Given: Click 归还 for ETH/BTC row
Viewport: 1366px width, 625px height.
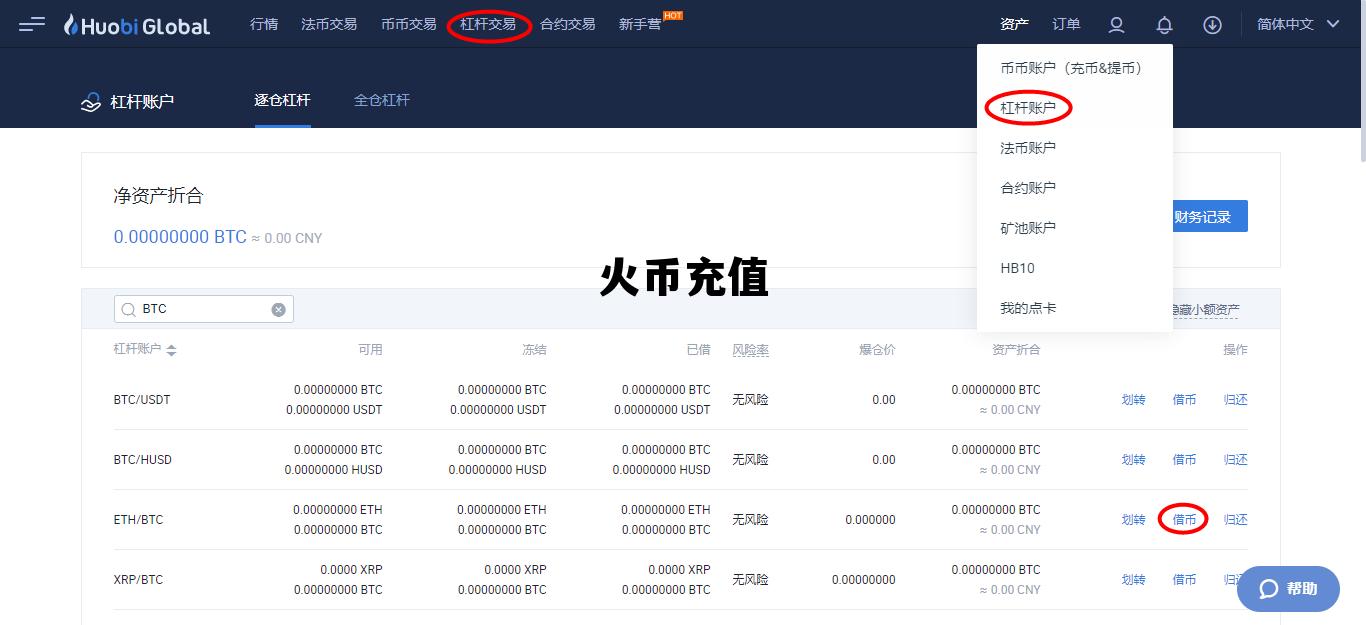Looking at the screenshot, I should pyautogui.click(x=1236, y=520).
